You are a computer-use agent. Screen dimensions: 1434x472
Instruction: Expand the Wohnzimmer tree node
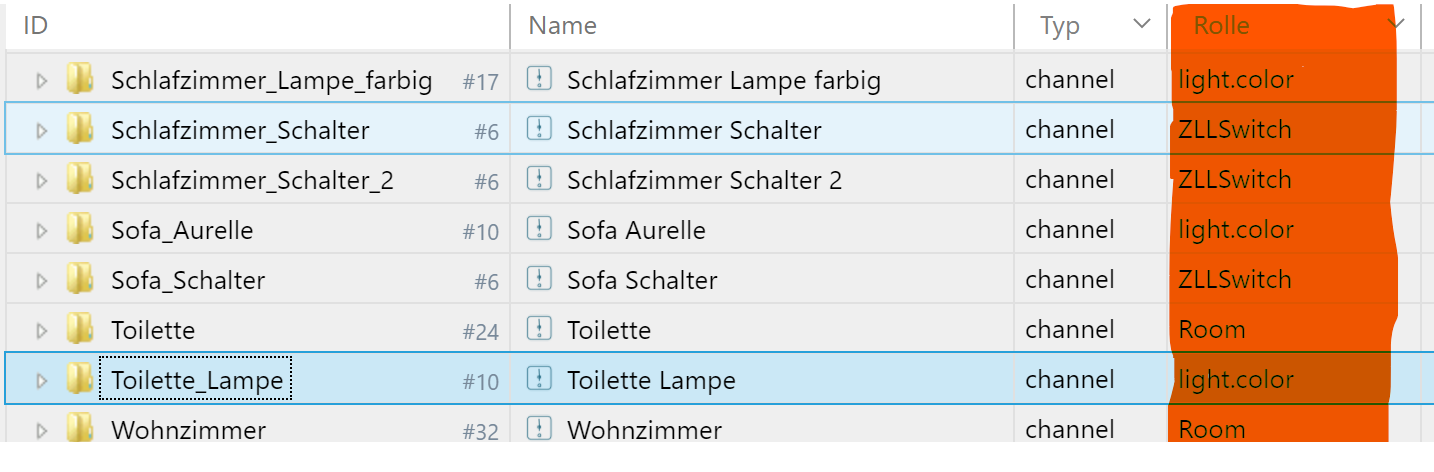click(42, 430)
